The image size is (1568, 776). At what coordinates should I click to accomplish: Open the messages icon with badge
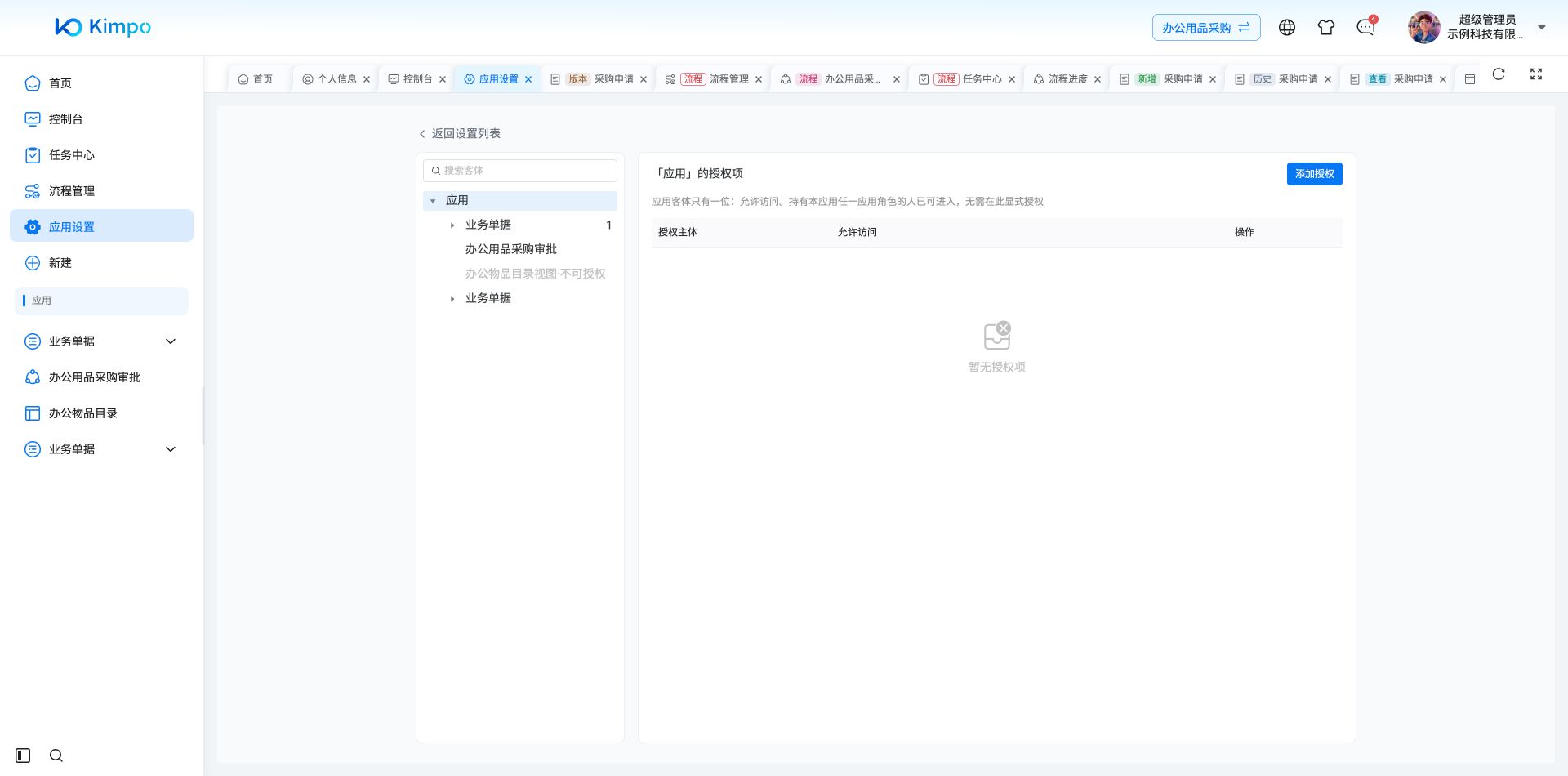1365,27
